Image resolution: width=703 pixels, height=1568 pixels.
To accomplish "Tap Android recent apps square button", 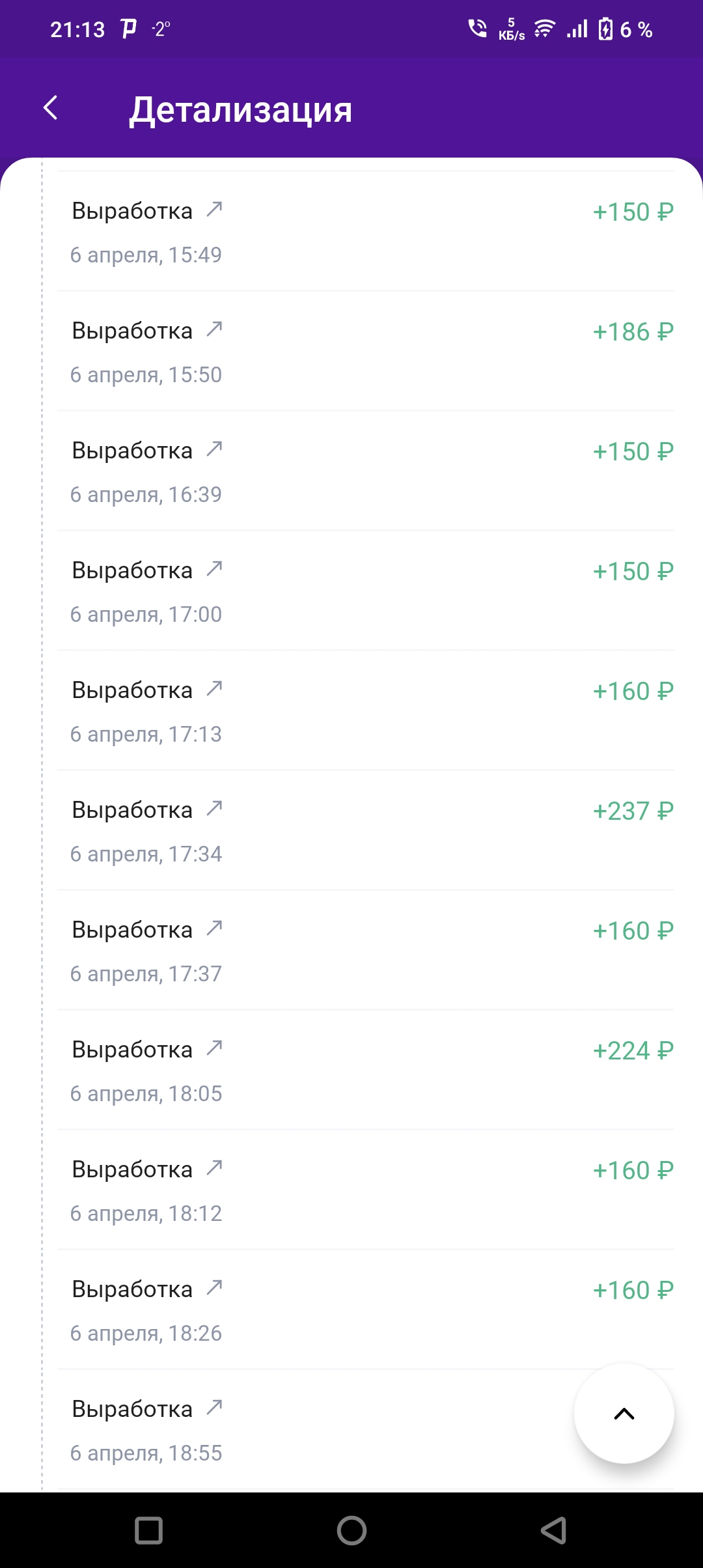I will pos(148,1530).
